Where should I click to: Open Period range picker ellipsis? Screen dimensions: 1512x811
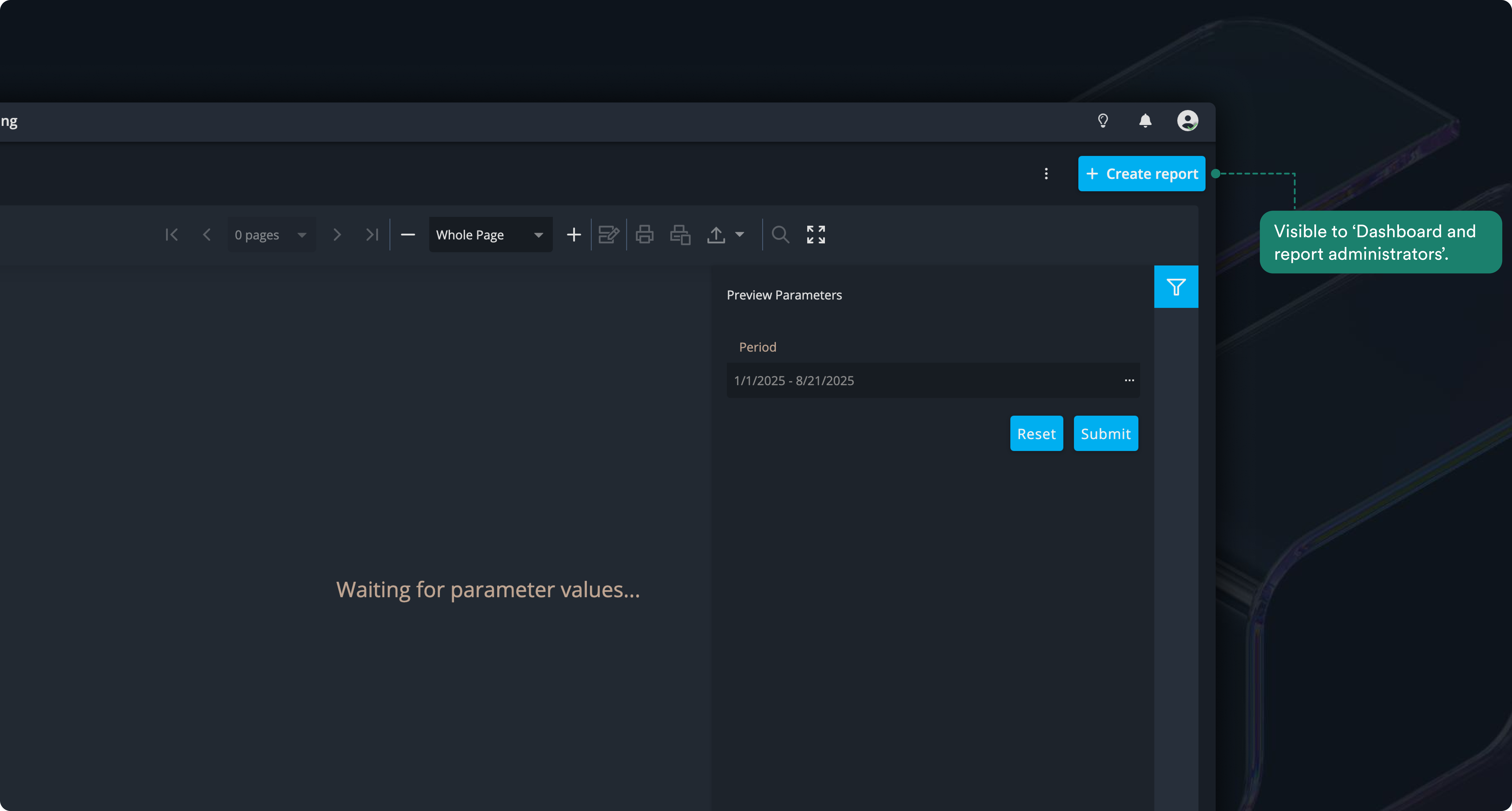pos(1129,381)
